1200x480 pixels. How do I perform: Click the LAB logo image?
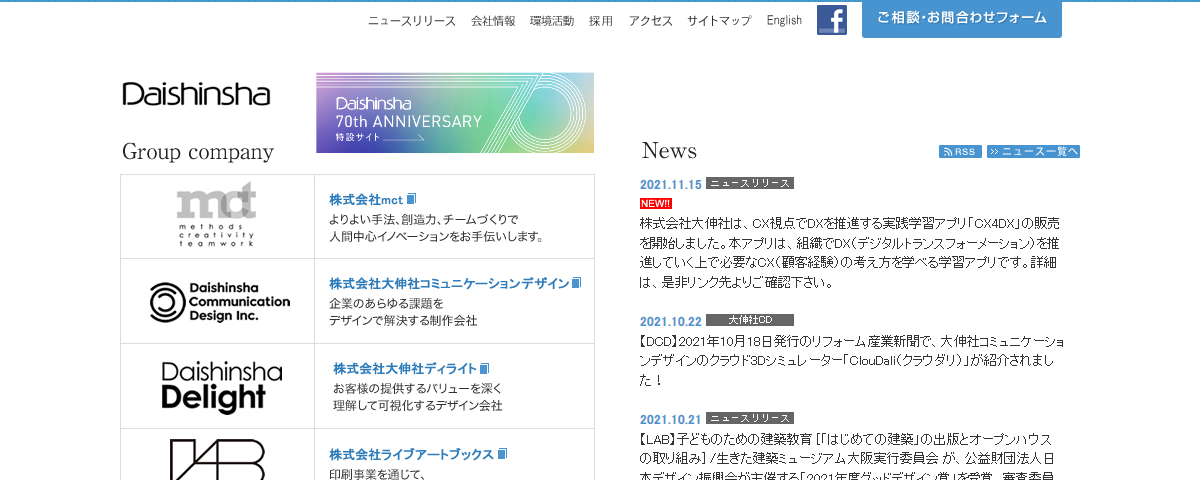(x=217, y=458)
